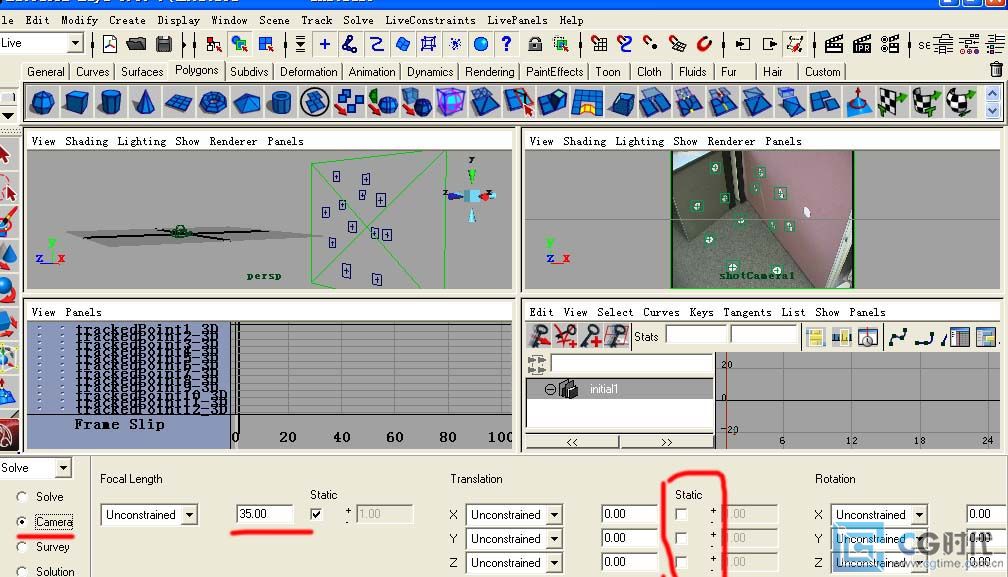This screenshot has width=1008, height=577.
Task: Create a polygon plane from the shelf
Action: coord(179,102)
